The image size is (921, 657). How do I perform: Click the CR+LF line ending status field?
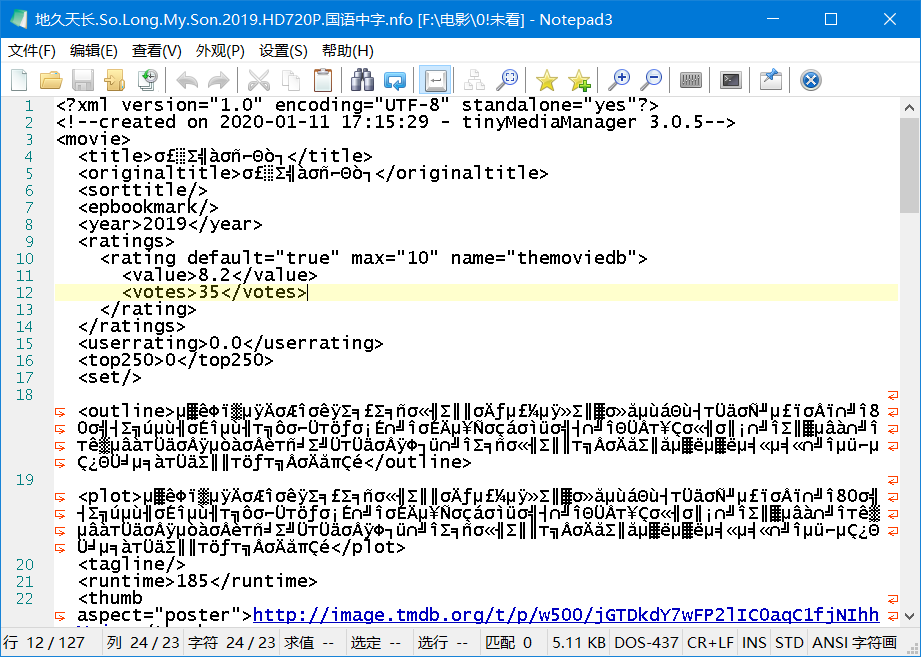point(710,642)
